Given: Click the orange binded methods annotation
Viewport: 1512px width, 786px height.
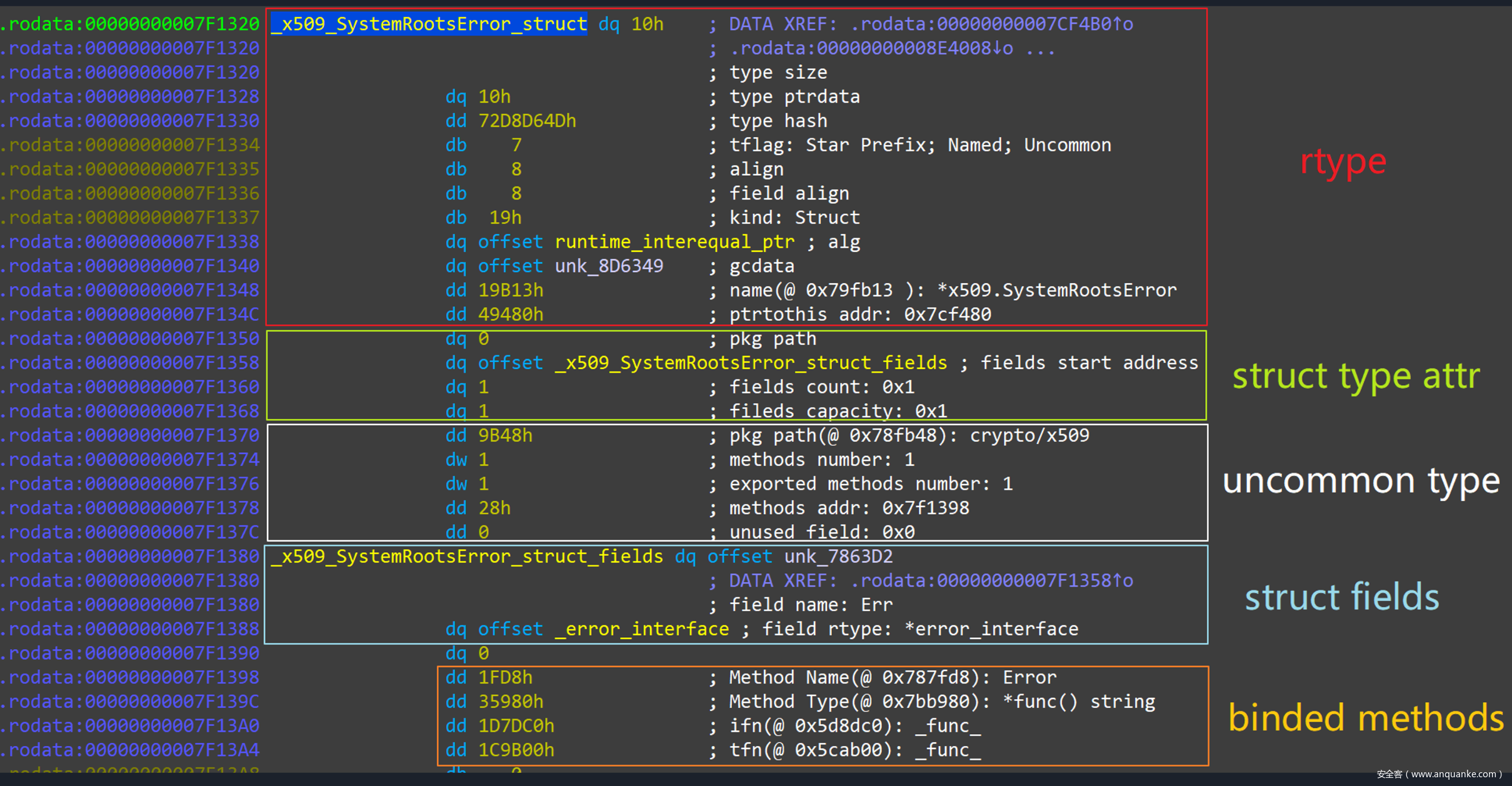Looking at the screenshot, I should click(x=1365, y=717).
